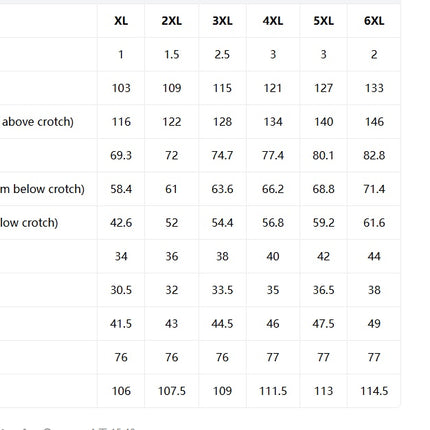Click the 'above crotch)' row label
This screenshot has height=430, width=430.
click(x=38, y=122)
